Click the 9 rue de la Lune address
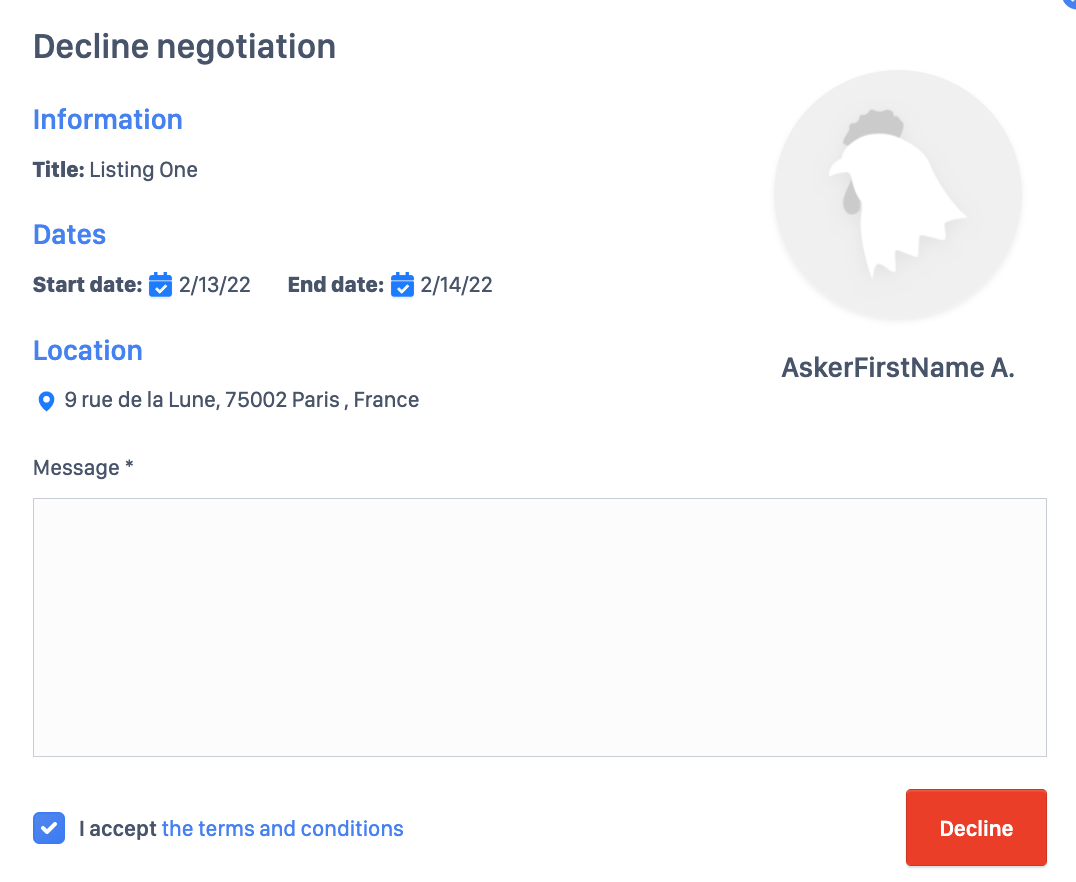The image size is (1076, 882). tap(241, 401)
